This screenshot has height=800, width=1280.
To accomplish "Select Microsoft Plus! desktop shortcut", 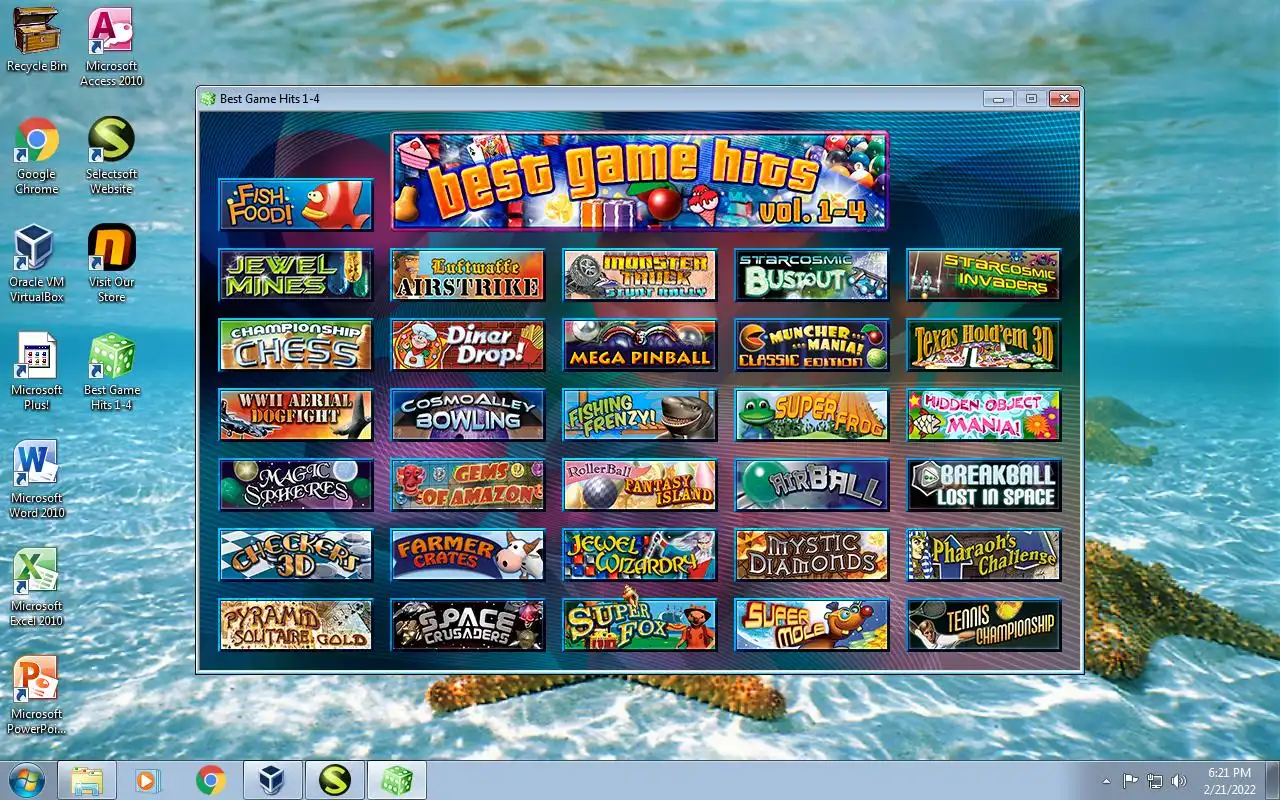I will click(37, 371).
